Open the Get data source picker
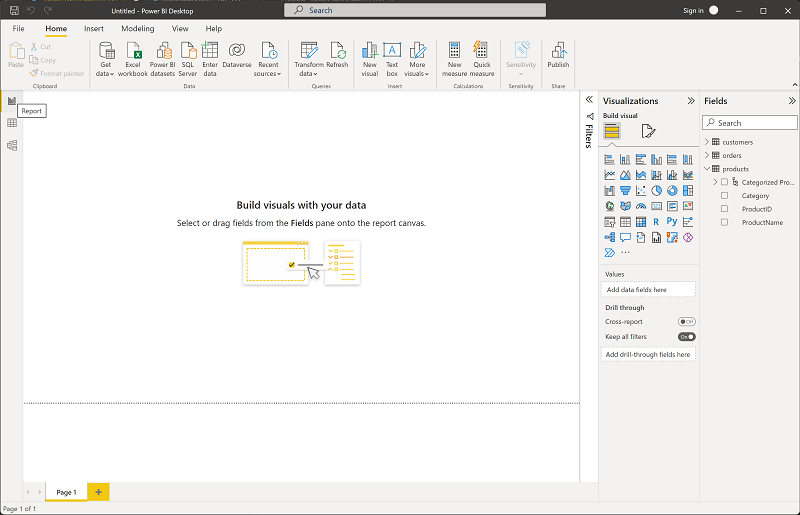This screenshot has width=800, height=515. (106, 60)
